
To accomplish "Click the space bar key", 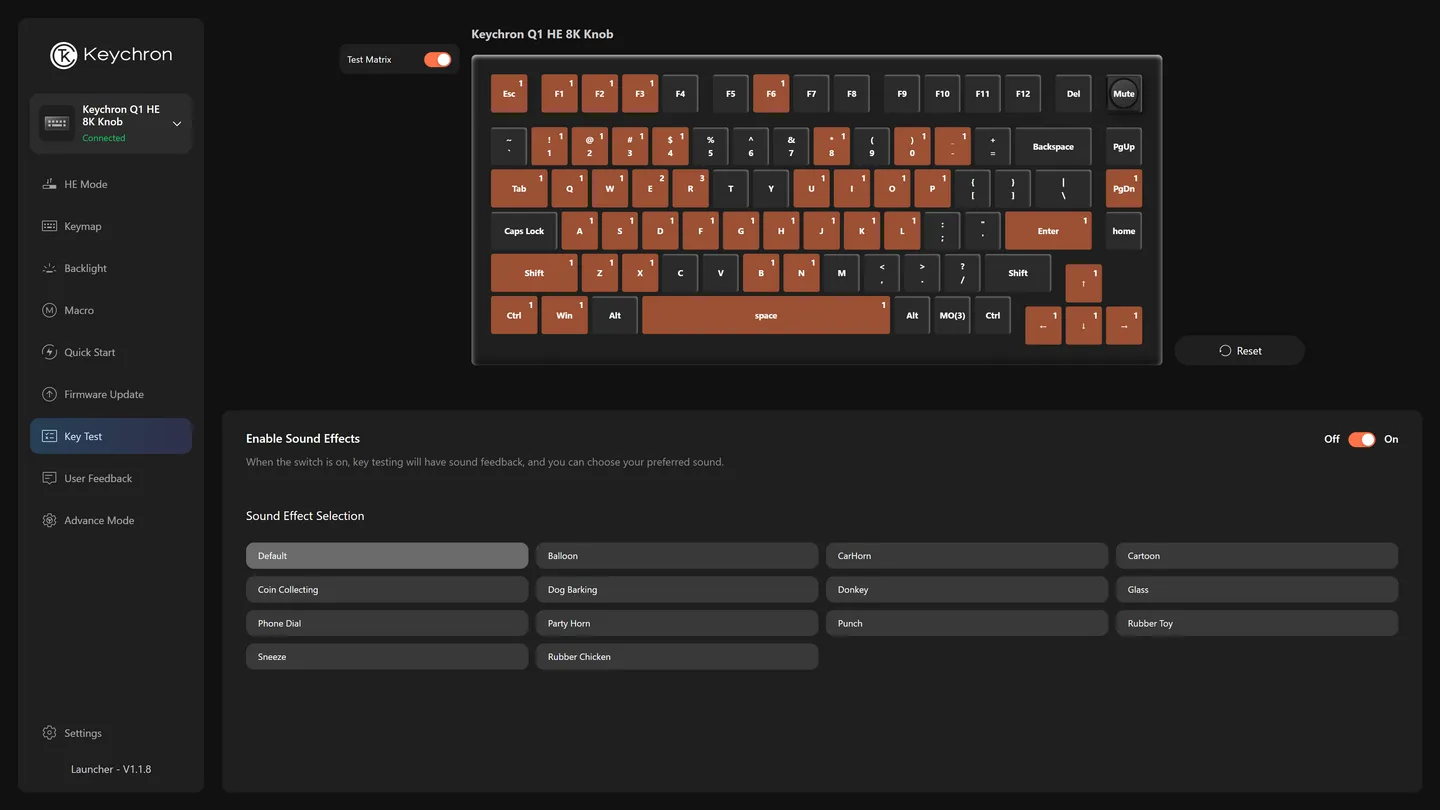I will (766, 315).
